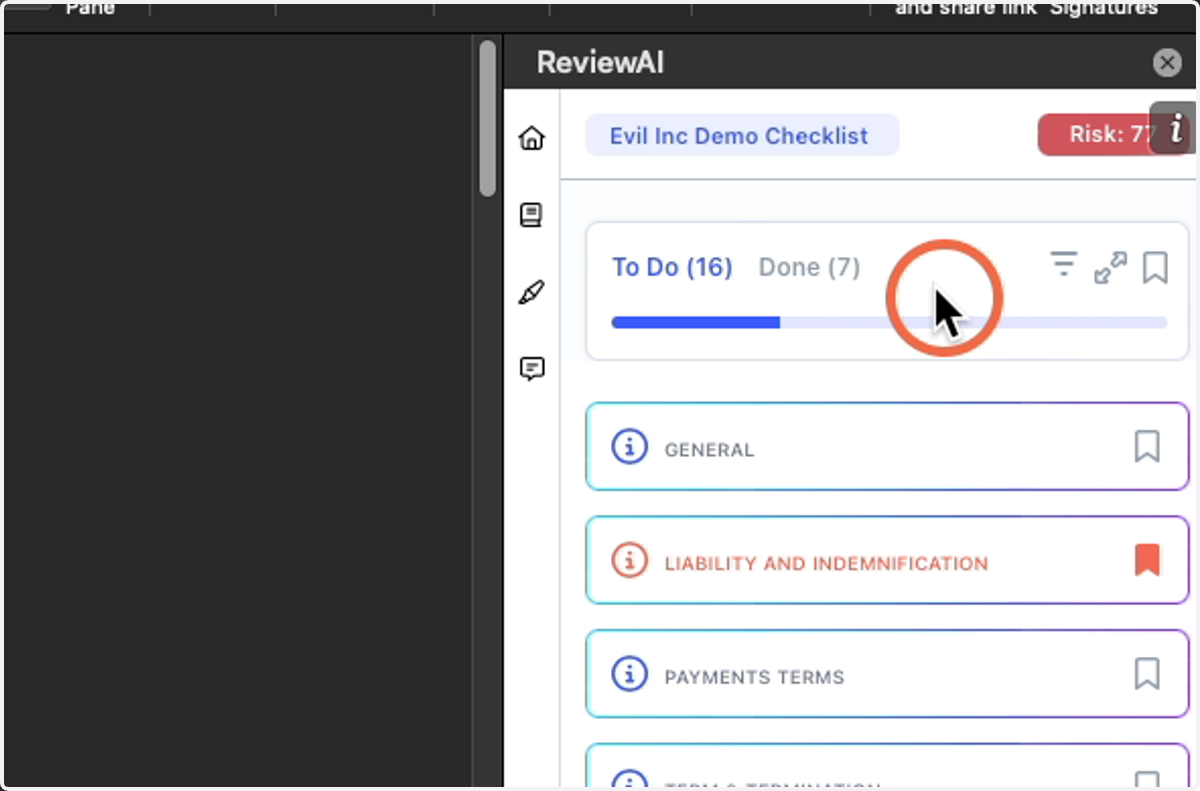Bookmark the GENERAL section
The image size is (1200, 791).
pos(1147,446)
